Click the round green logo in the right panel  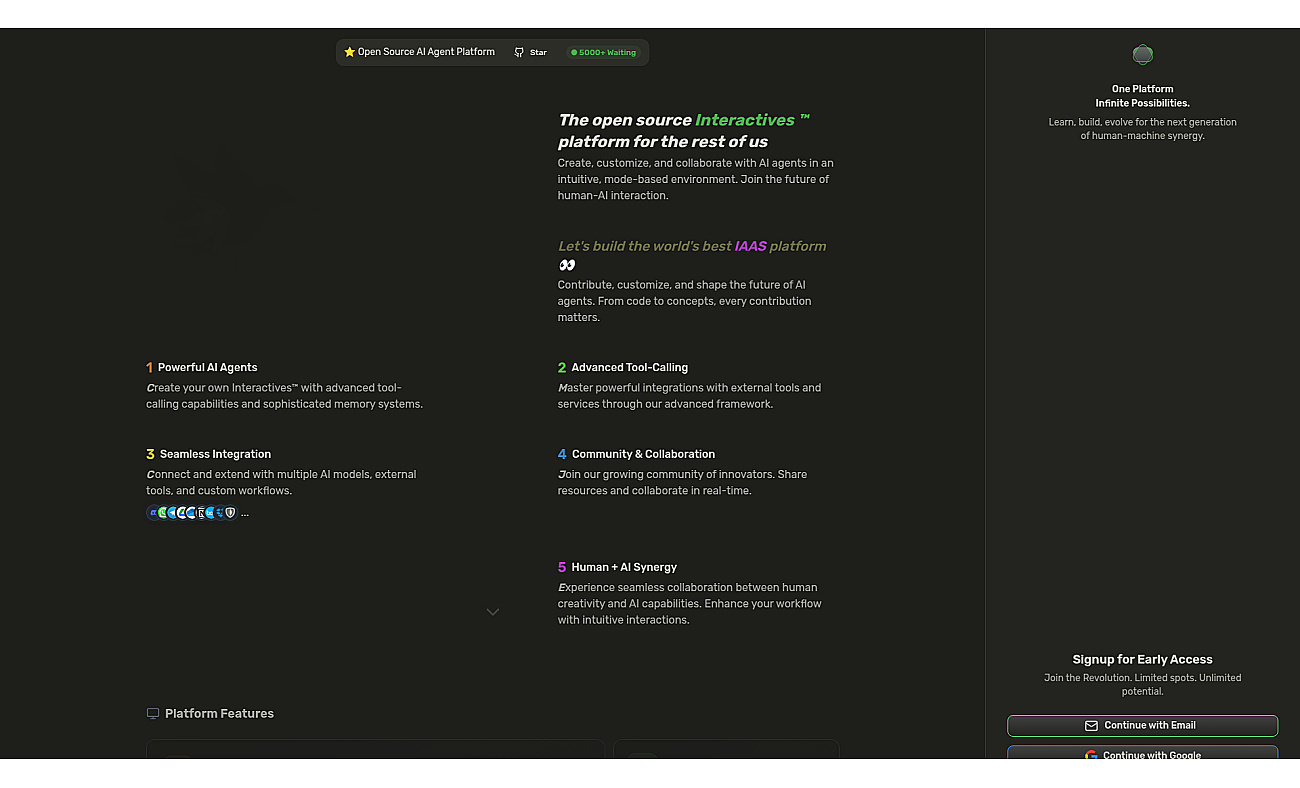[x=1142, y=55]
